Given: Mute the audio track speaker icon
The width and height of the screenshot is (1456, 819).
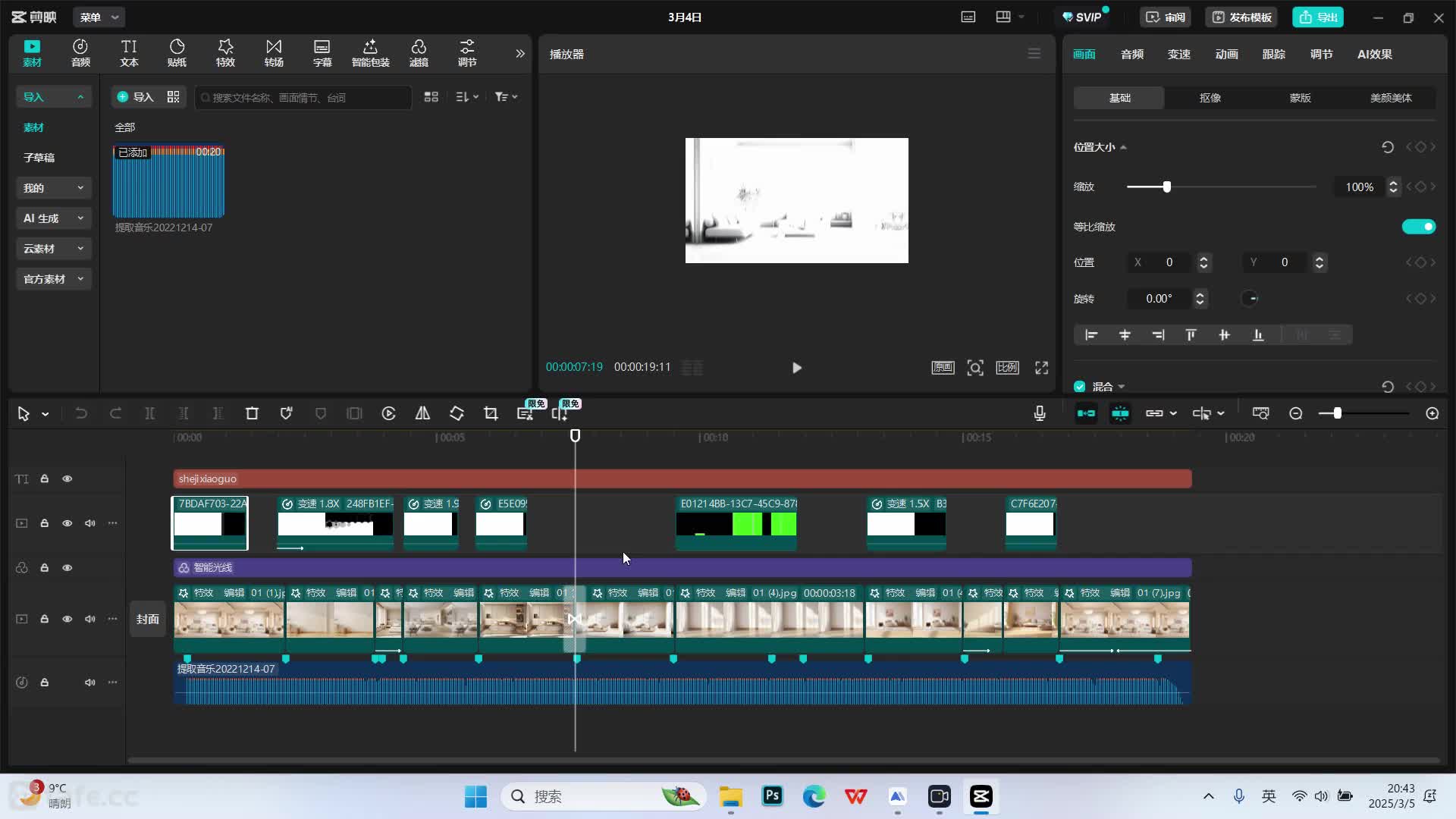Looking at the screenshot, I should pyautogui.click(x=89, y=682).
